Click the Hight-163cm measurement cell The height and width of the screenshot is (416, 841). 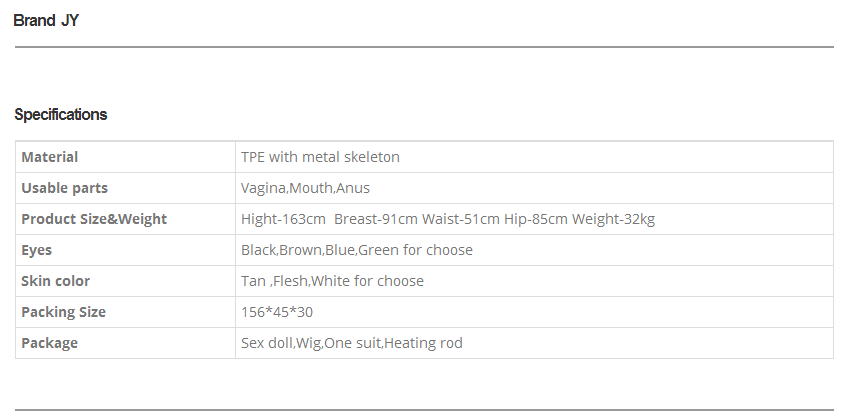pos(534,219)
